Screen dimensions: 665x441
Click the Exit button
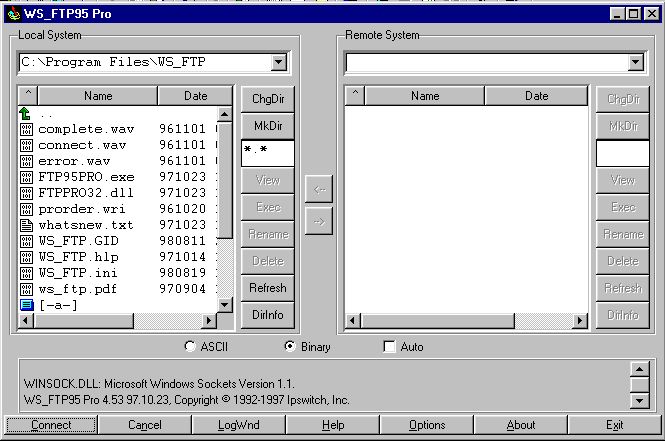click(615, 424)
